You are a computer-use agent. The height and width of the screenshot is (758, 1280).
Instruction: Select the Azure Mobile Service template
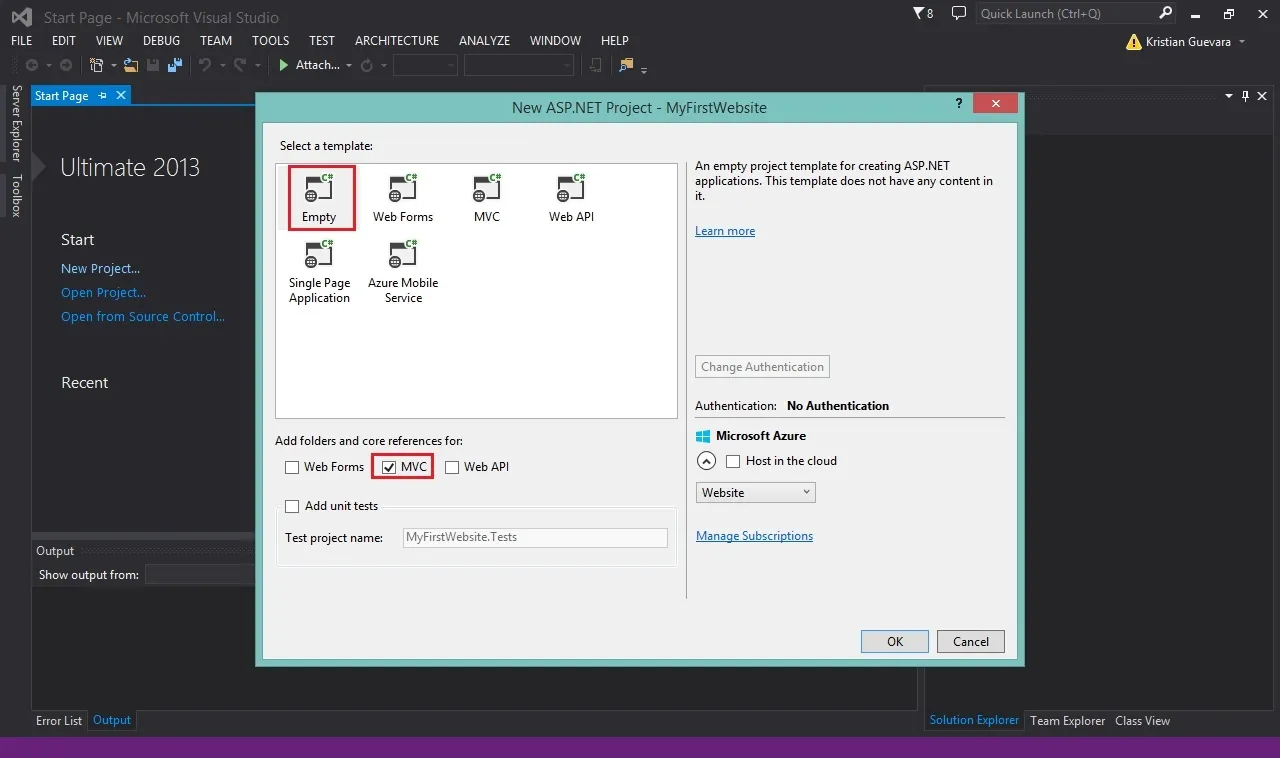point(403,272)
